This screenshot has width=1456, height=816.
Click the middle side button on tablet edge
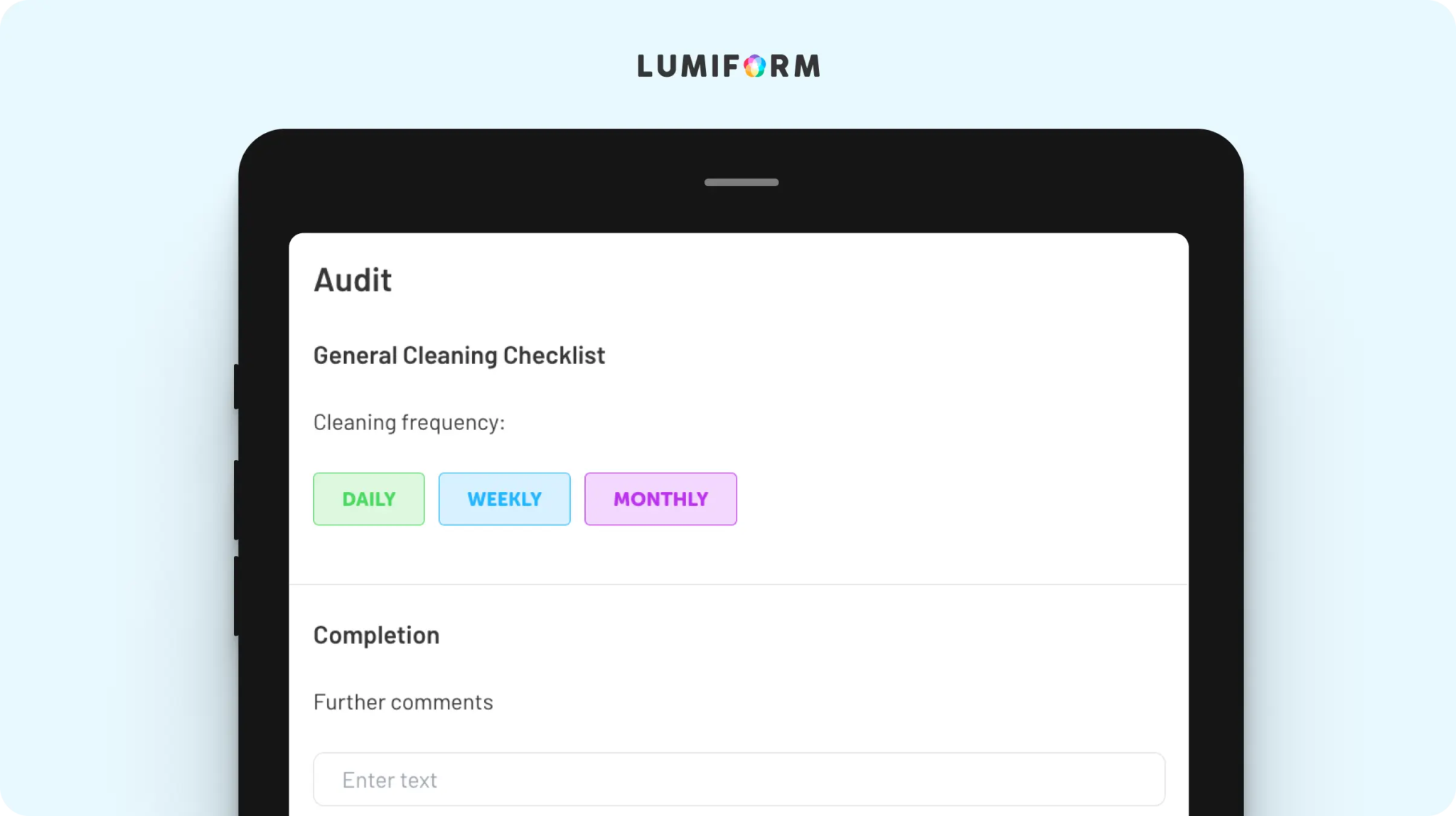[x=237, y=500]
